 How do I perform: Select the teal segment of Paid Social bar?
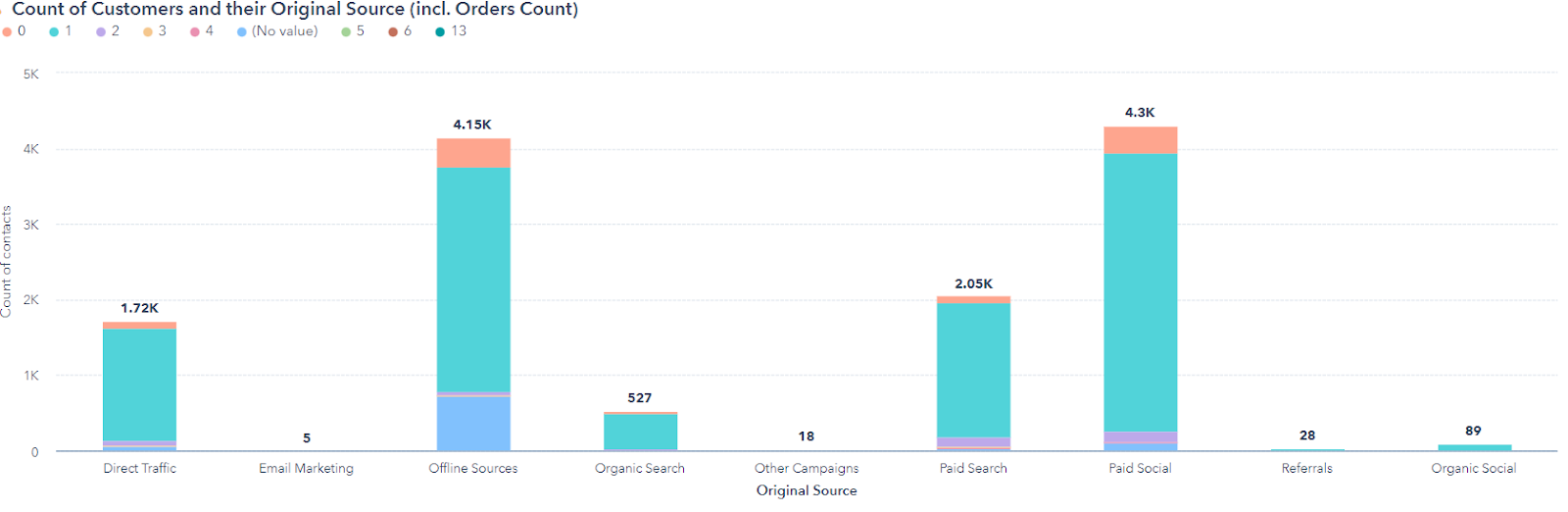click(1140, 292)
